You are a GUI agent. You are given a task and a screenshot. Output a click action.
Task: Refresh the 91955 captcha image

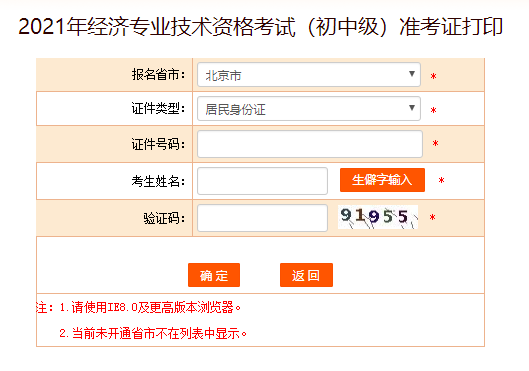click(378, 217)
